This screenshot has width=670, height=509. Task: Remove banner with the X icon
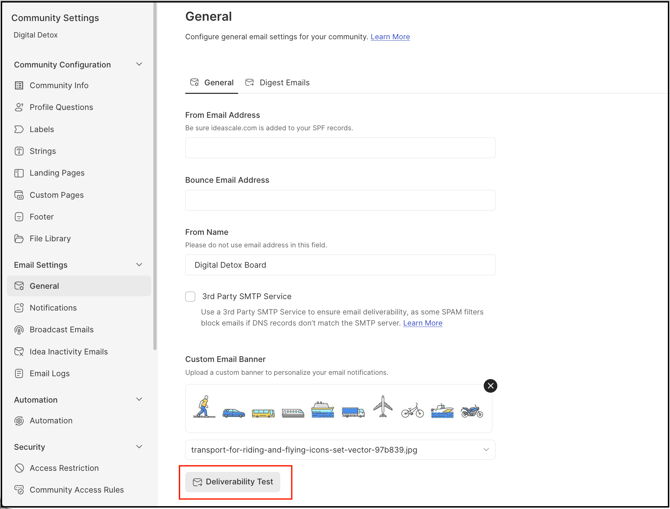(x=490, y=386)
